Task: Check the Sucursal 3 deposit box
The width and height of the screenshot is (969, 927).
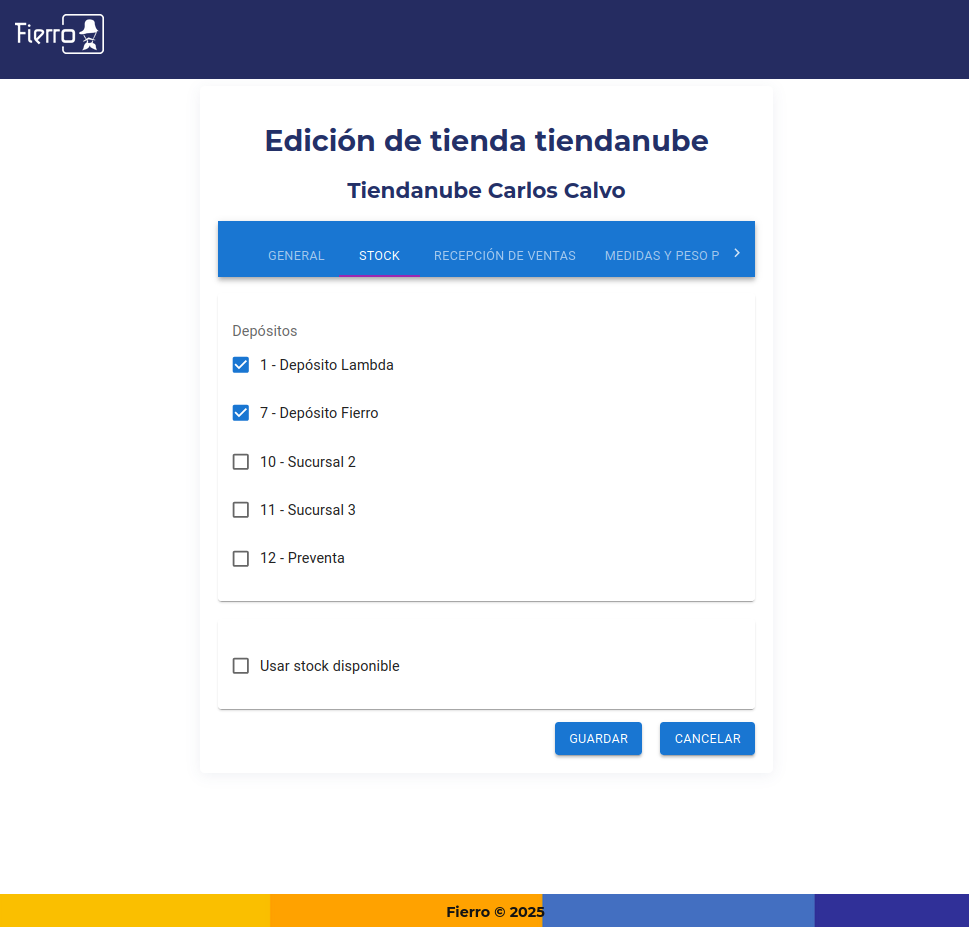Action: (x=241, y=510)
